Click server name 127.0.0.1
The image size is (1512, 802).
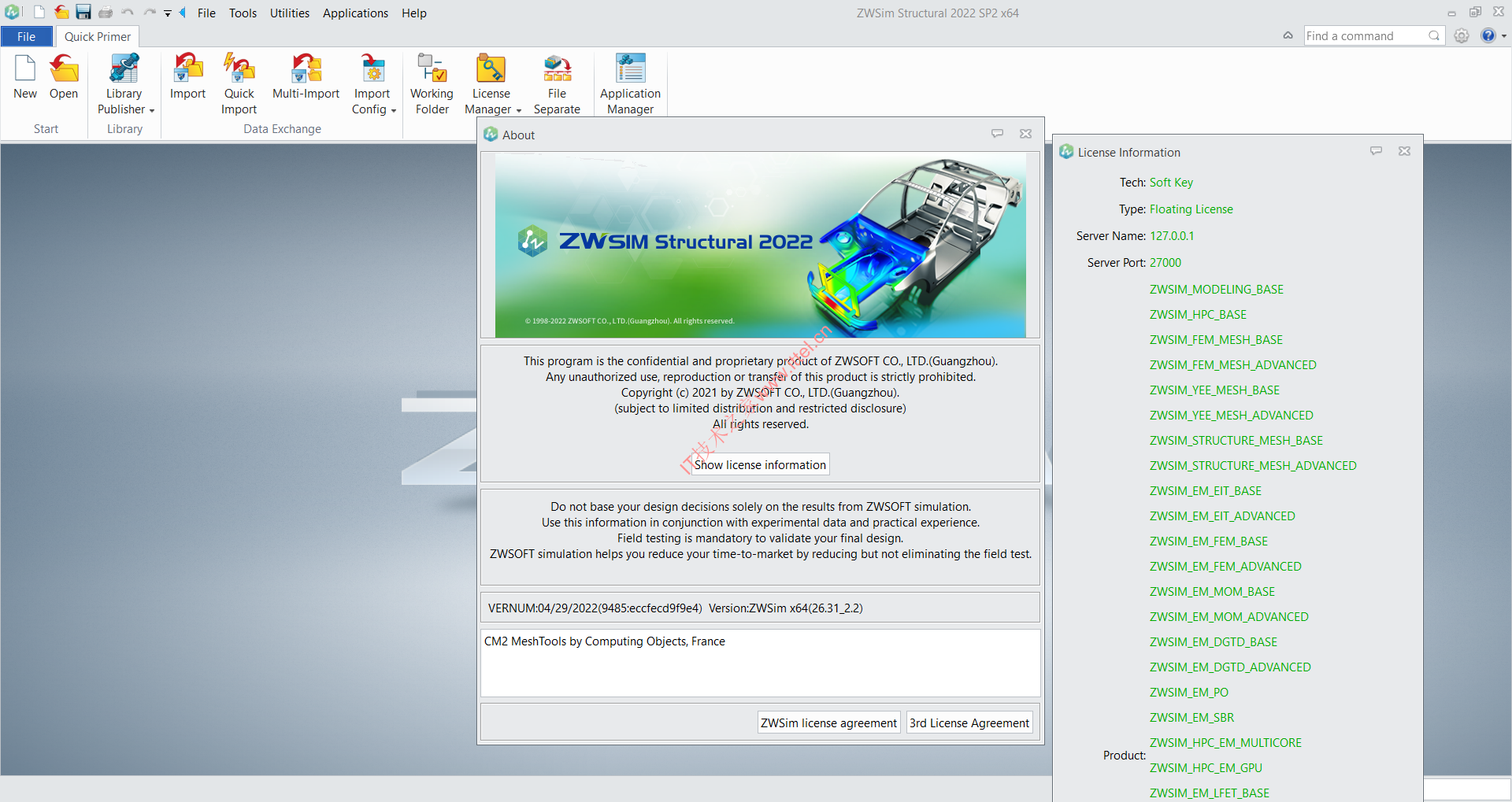point(1172,236)
